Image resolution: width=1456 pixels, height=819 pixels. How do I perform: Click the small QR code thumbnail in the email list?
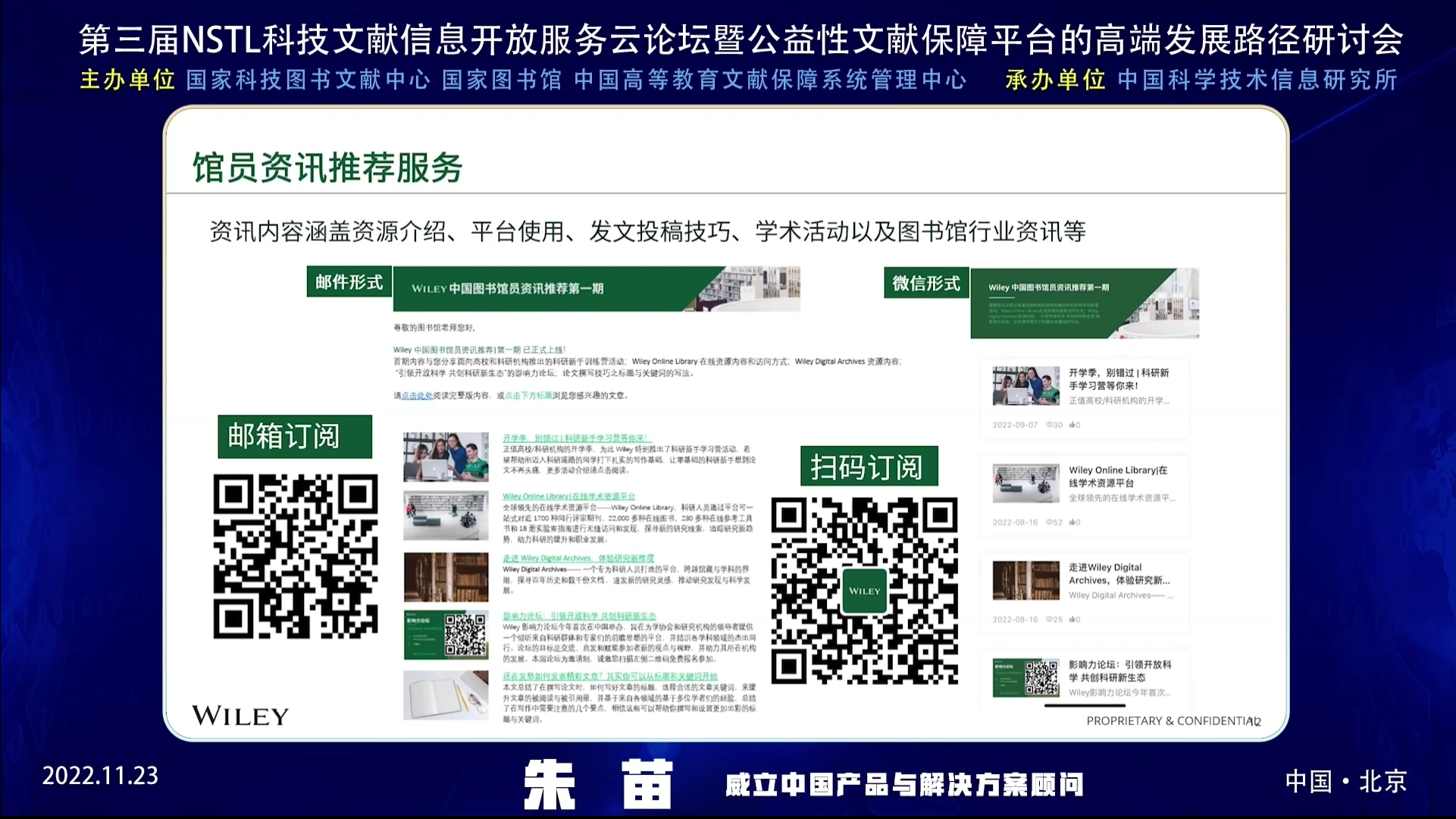465,635
